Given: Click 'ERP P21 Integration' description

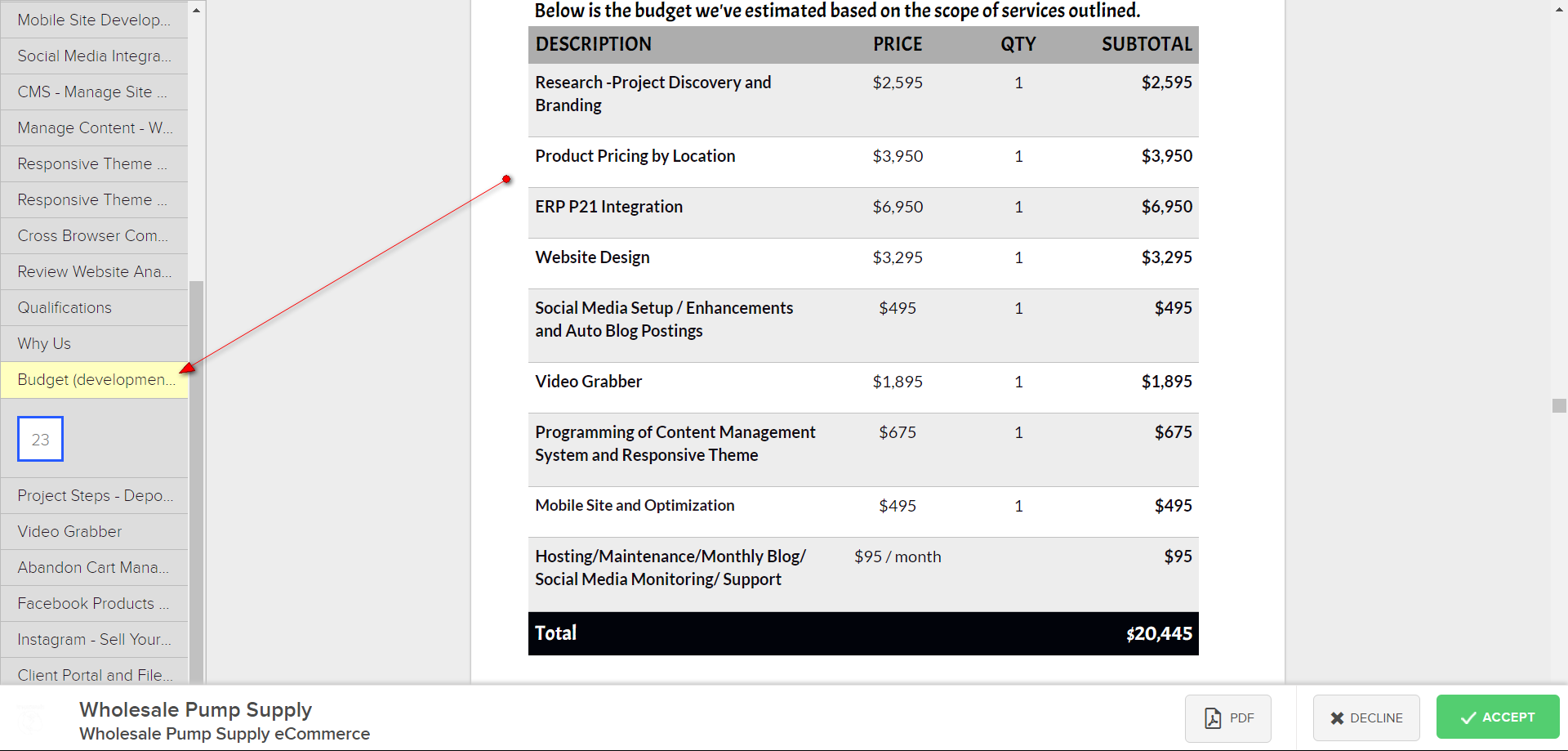Looking at the screenshot, I should pos(609,207).
